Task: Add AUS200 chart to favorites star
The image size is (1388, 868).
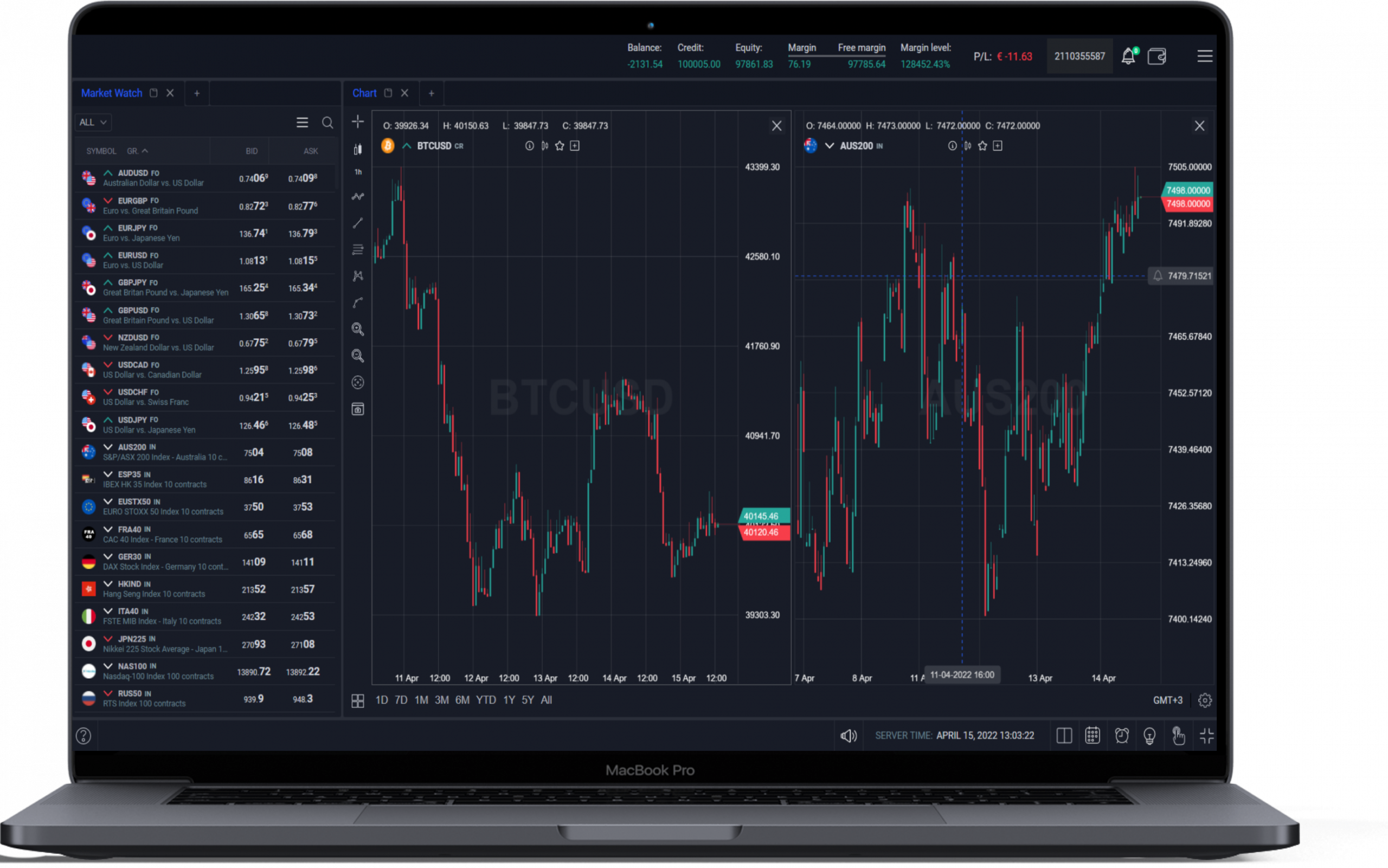Action: pos(982,146)
